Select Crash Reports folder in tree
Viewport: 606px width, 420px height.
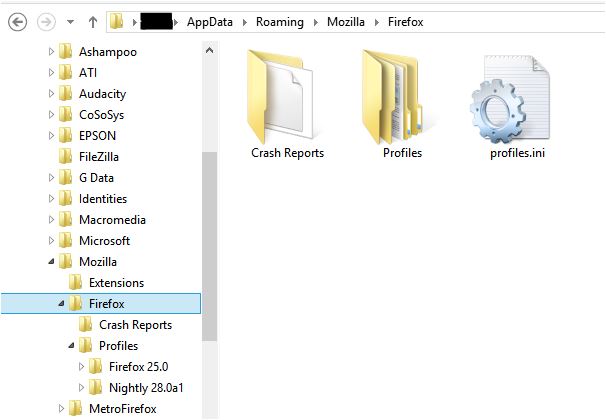coord(135,325)
